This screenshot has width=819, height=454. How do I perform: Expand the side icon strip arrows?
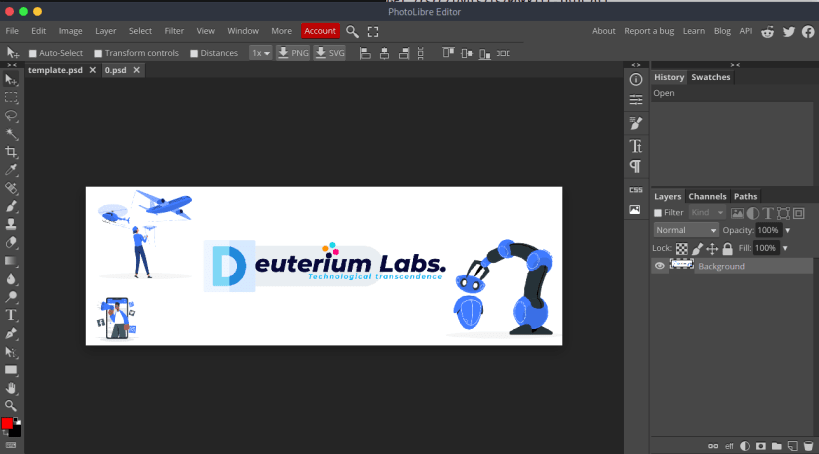tap(636, 65)
